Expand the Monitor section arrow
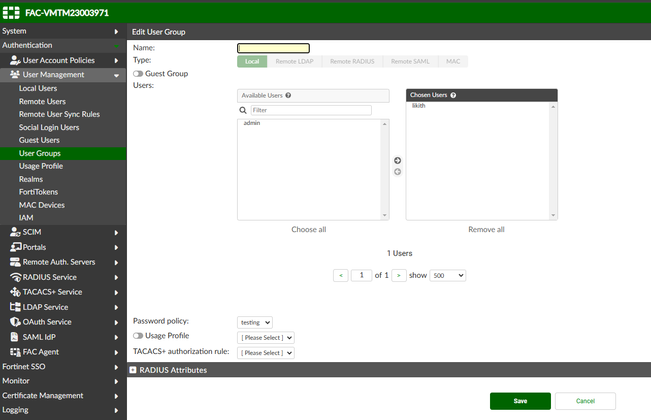651x420 pixels. 116,381
